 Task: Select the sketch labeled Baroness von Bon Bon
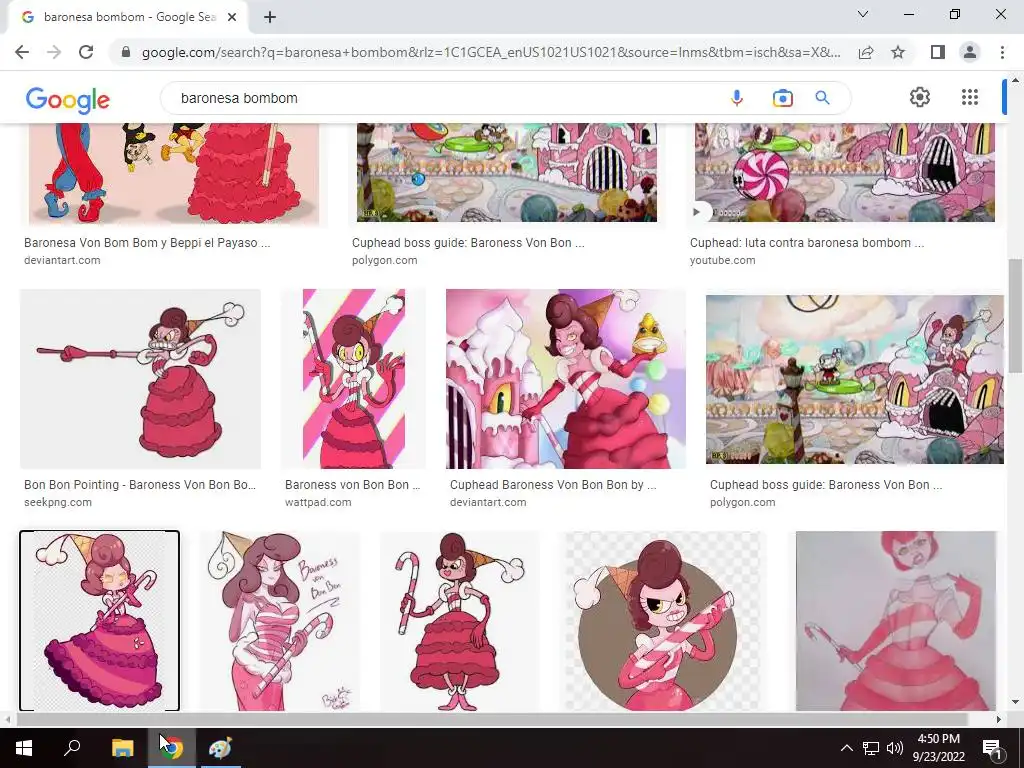pyautogui.click(x=280, y=620)
